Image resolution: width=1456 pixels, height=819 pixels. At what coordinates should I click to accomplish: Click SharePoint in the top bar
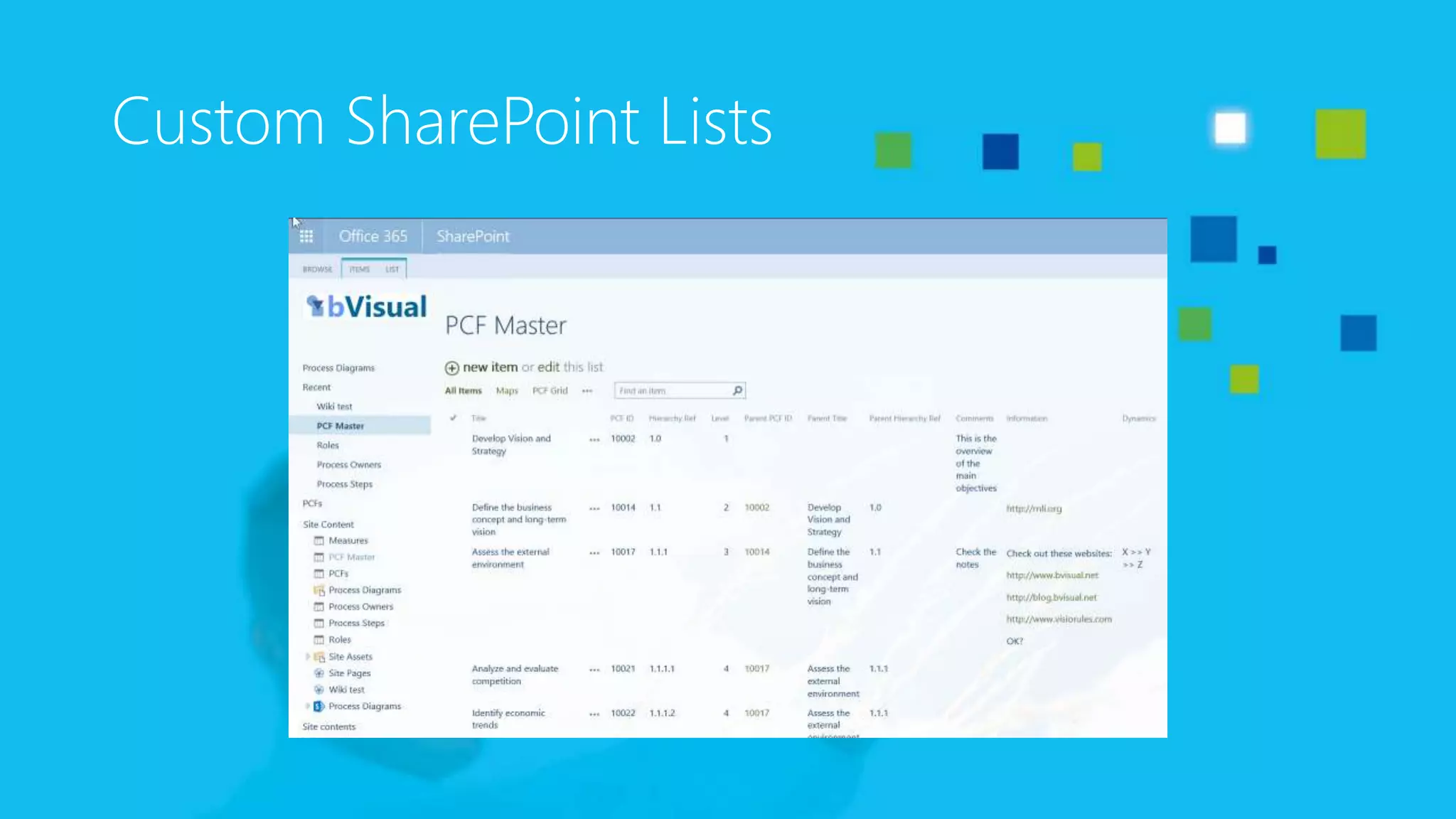click(x=473, y=236)
